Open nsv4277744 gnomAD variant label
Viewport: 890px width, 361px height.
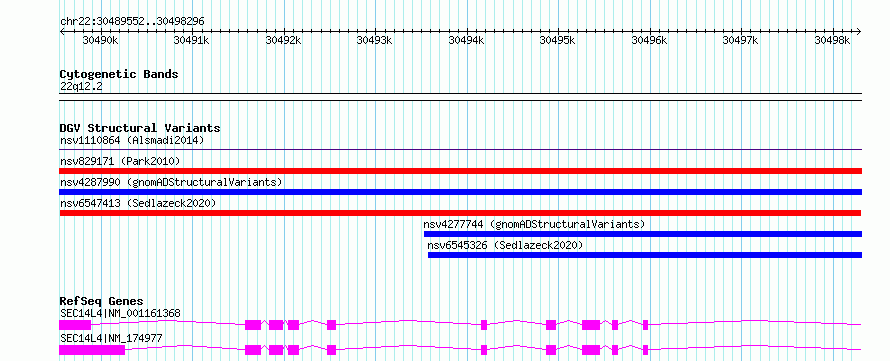(x=535, y=224)
